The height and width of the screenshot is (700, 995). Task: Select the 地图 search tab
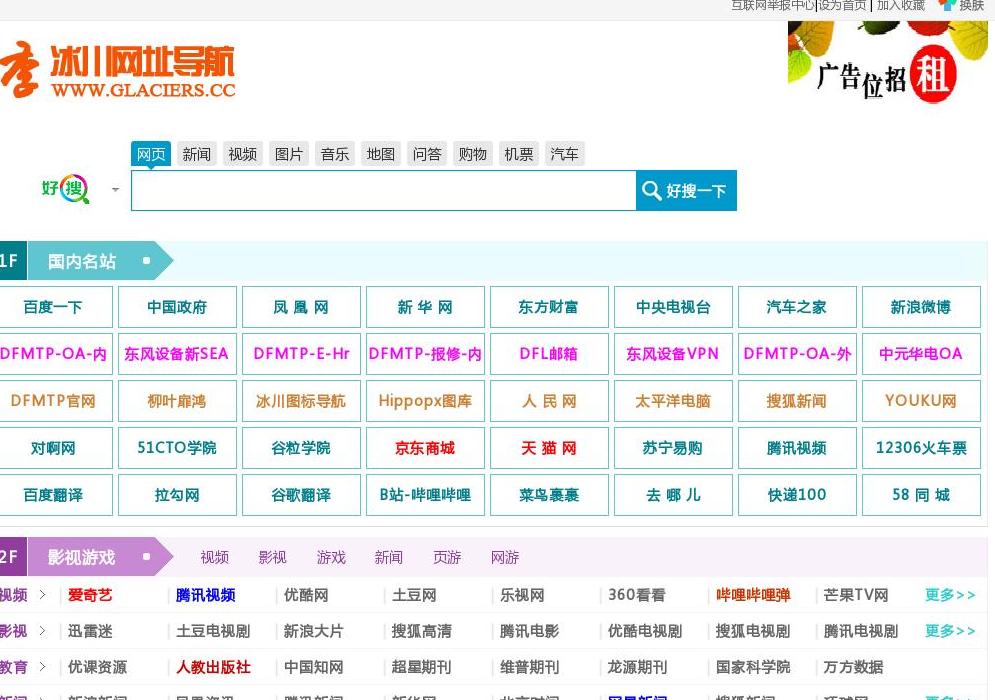point(381,154)
